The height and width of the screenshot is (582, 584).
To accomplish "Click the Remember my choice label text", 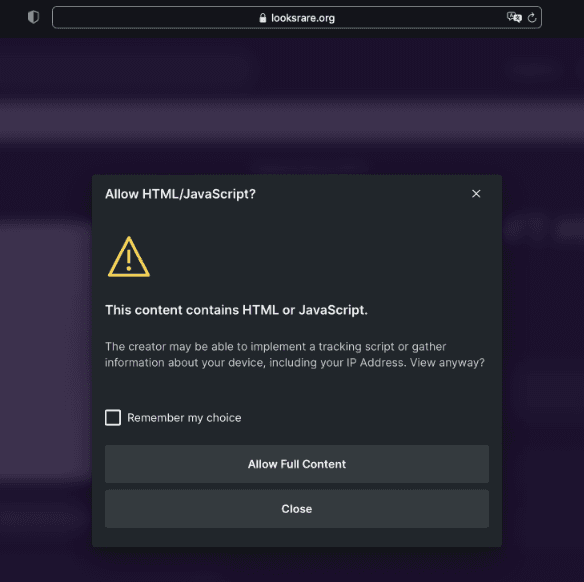I will (184, 418).
